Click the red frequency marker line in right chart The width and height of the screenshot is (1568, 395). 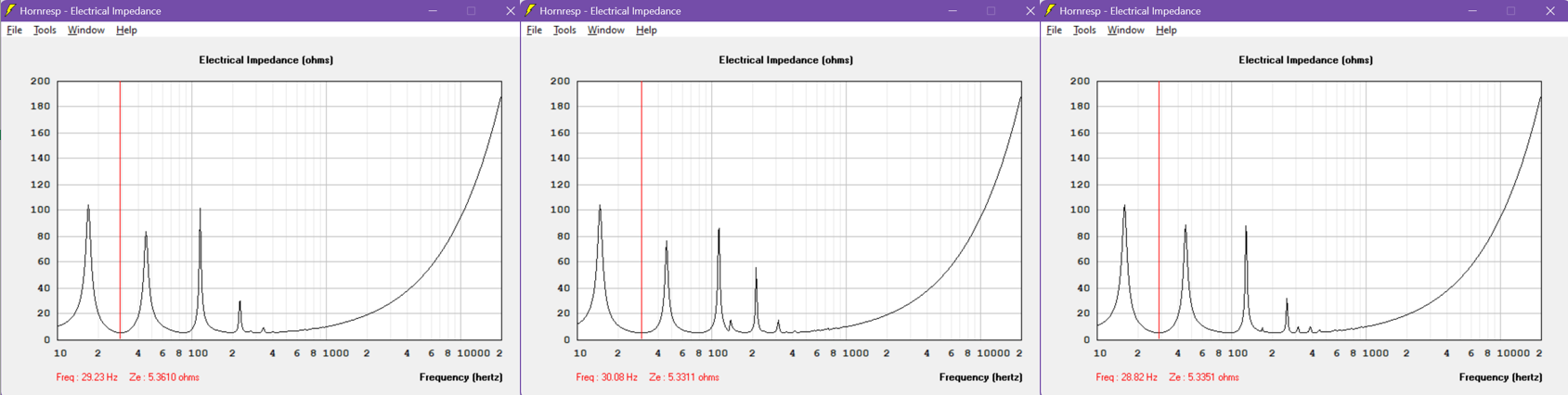tap(1159, 210)
